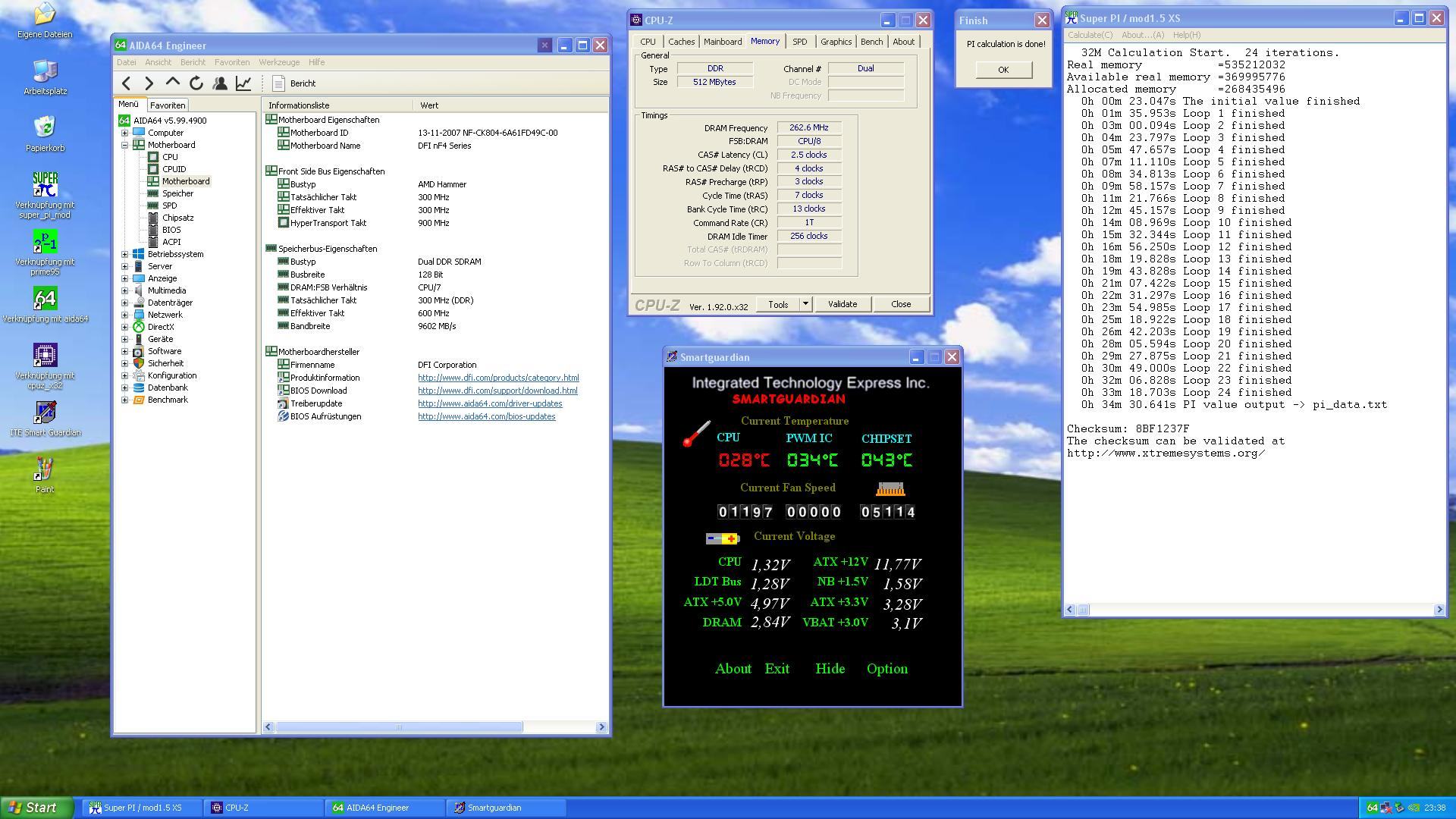Click Option in Smartguardian
This screenshot has width=1456, height=819.
[x=886, y=669]
